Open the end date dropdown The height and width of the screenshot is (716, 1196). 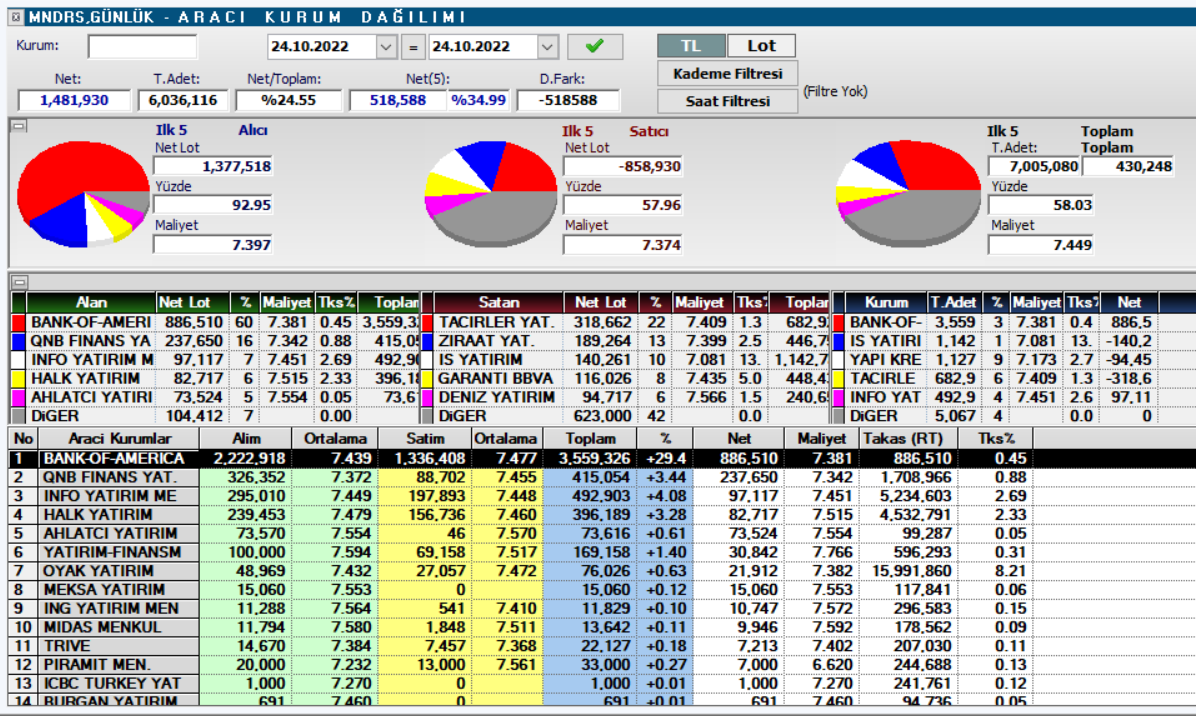click(x=547, y=47)
